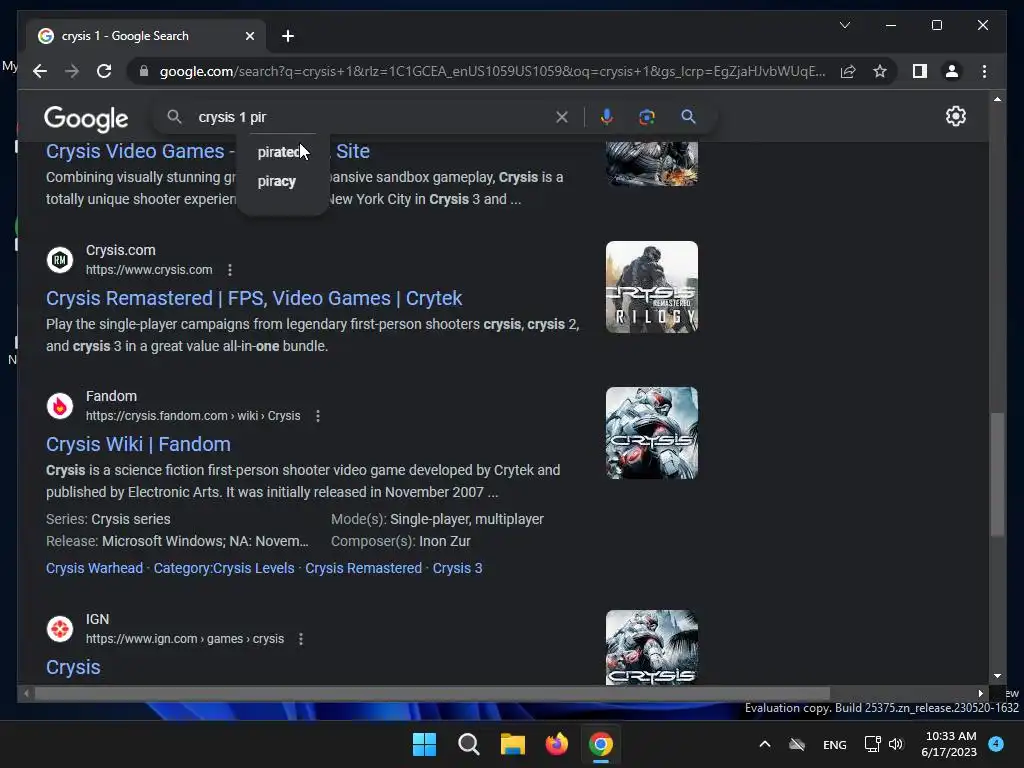Open the Crysis Wiki Fandom result
Viewport: 1024px width, 768px height.
coord(138,445)
